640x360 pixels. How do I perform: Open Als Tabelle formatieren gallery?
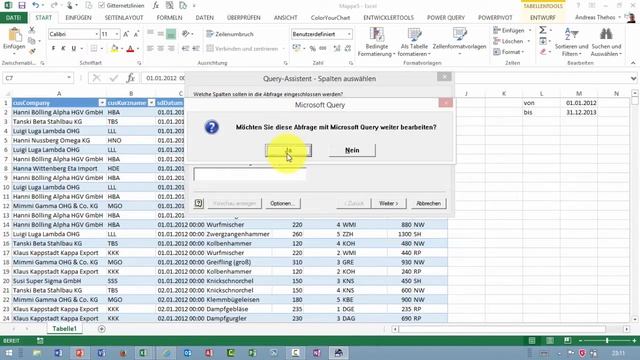pos(414,42)
